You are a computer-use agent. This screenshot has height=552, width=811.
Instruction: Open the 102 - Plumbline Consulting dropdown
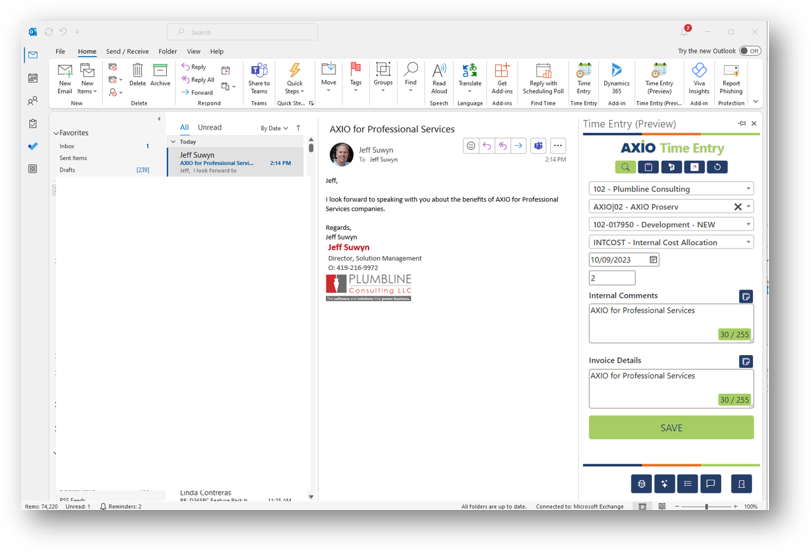pyautogui.click(x=671, y=189)
